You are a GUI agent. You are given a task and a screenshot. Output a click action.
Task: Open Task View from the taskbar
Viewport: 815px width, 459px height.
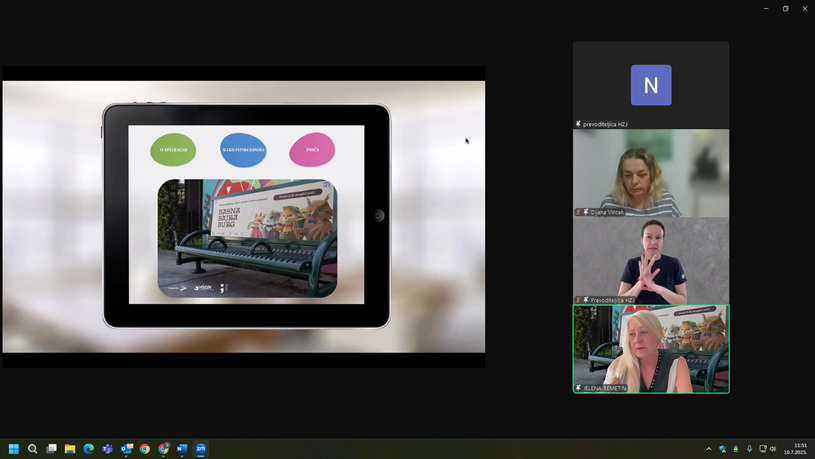coord(51,449)
